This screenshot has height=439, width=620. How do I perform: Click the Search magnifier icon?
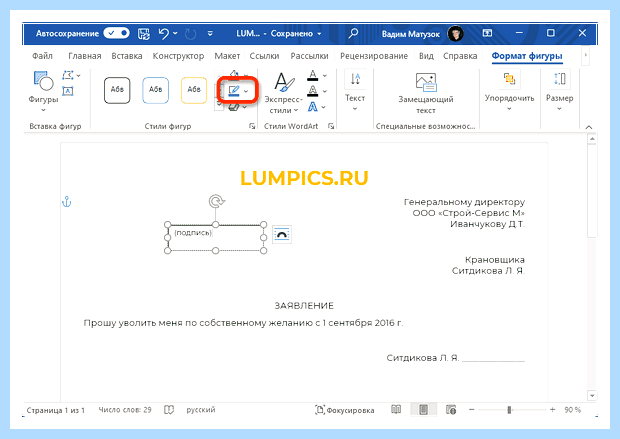coord(353,33)
